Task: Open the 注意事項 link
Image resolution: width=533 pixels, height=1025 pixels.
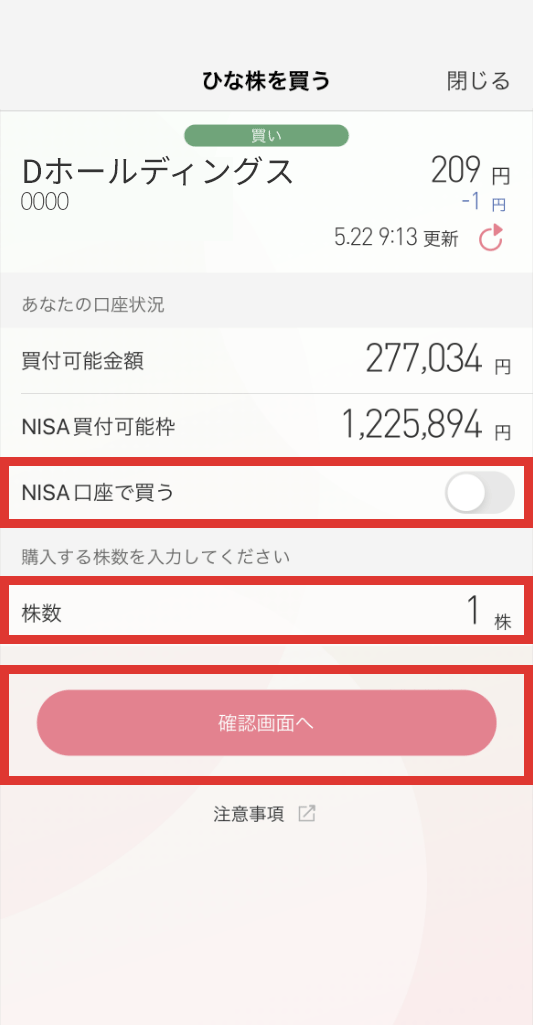Action: click(x=249, y=814)
